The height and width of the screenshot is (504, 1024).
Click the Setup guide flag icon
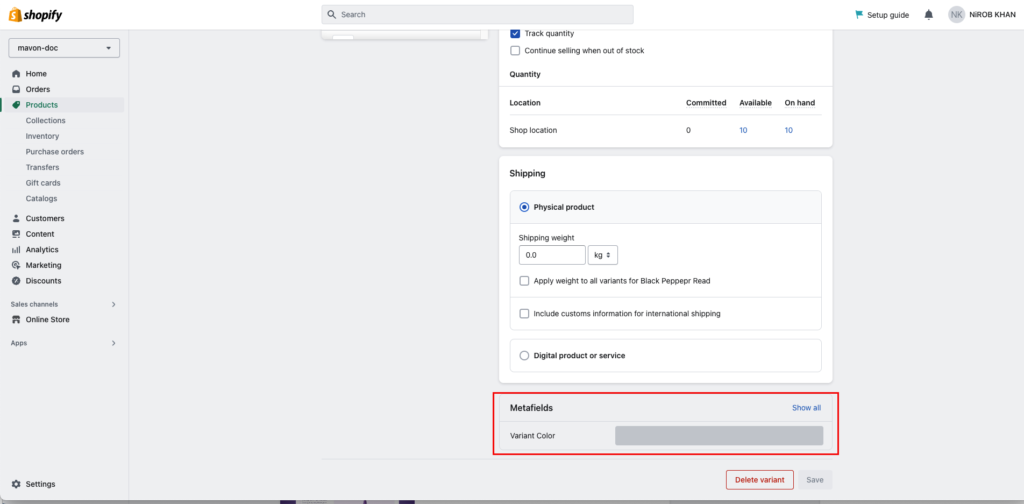tap(859, 14)
